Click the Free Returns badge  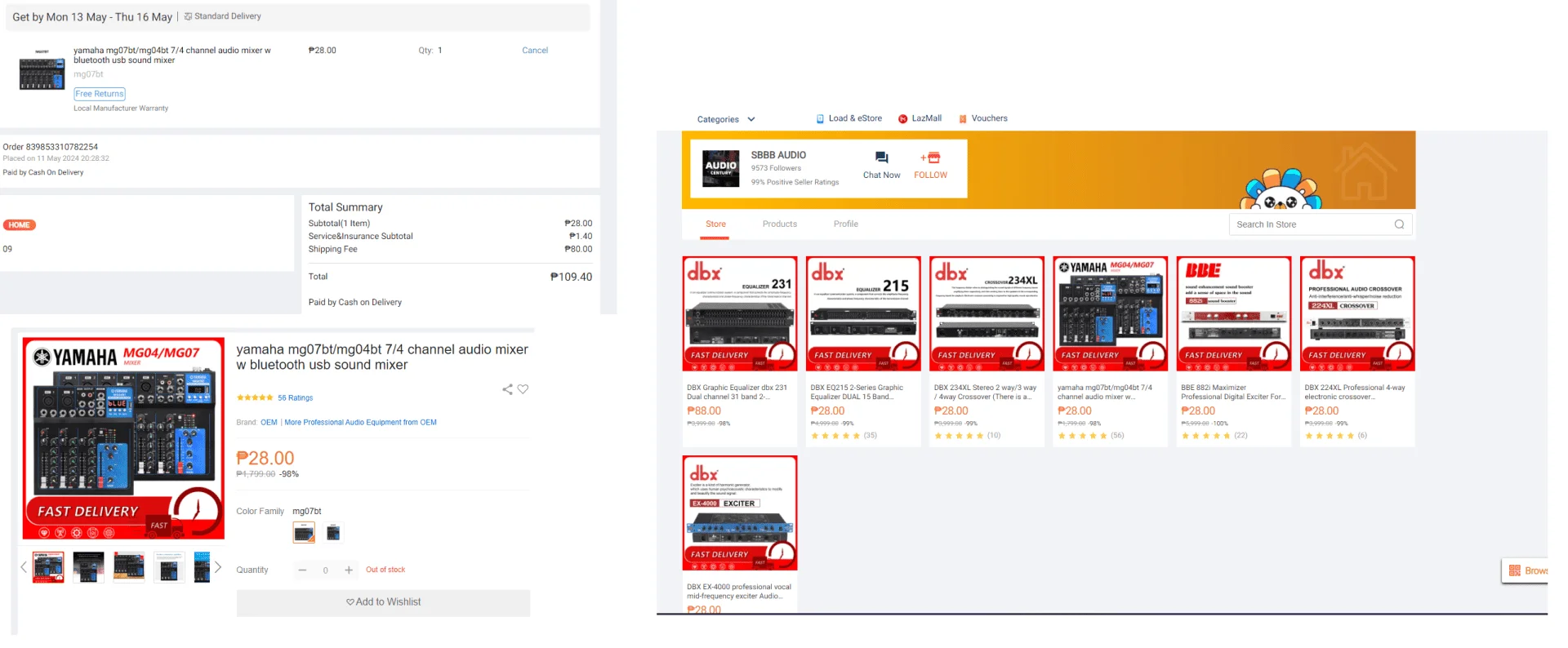click(100, 94)
